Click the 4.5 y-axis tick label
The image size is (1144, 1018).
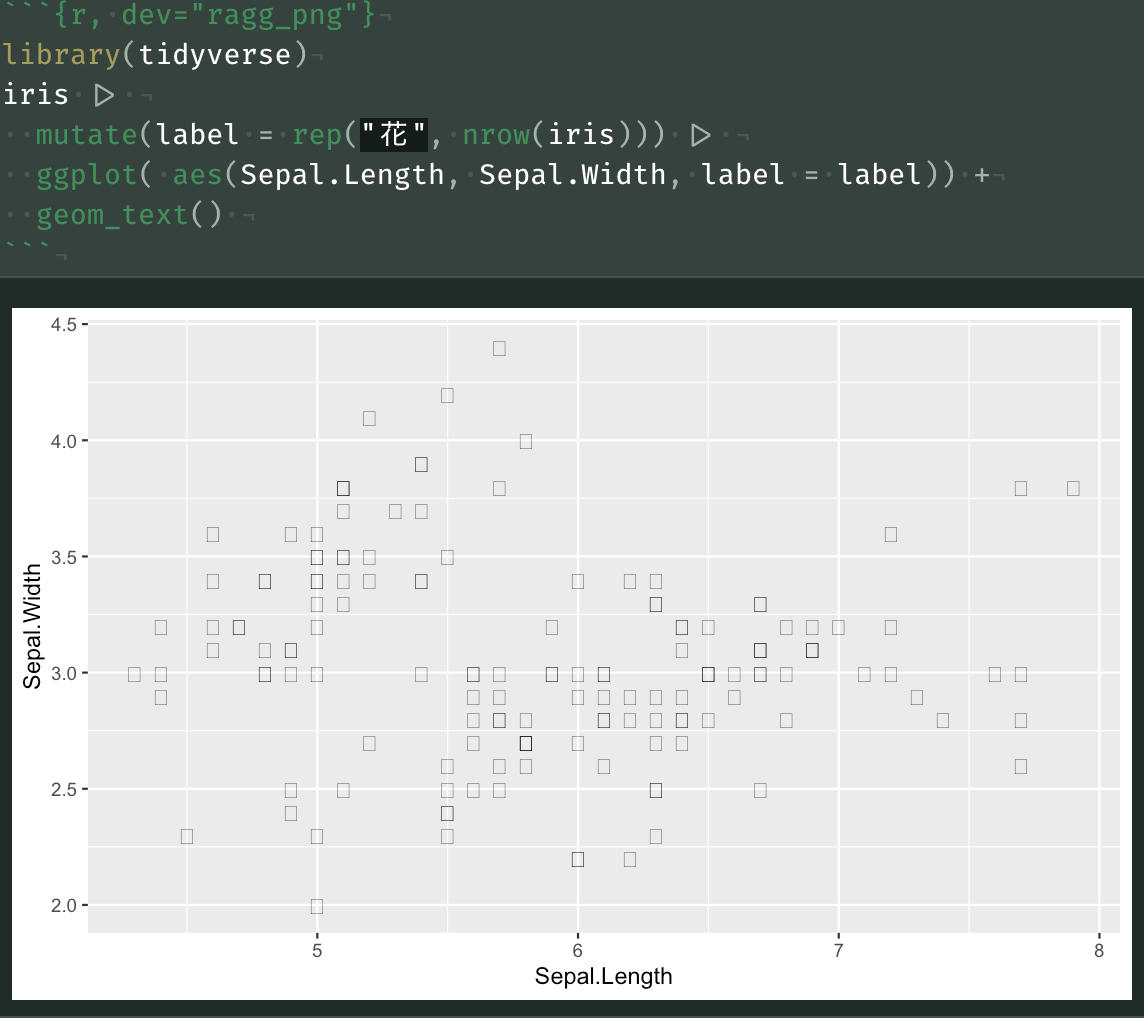(63, 325)
